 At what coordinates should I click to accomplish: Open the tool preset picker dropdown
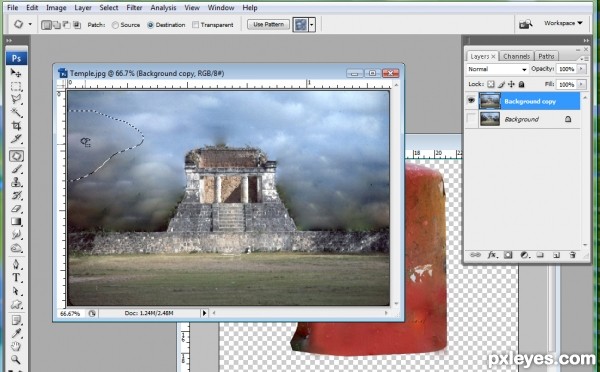click(x=30, y=24)
